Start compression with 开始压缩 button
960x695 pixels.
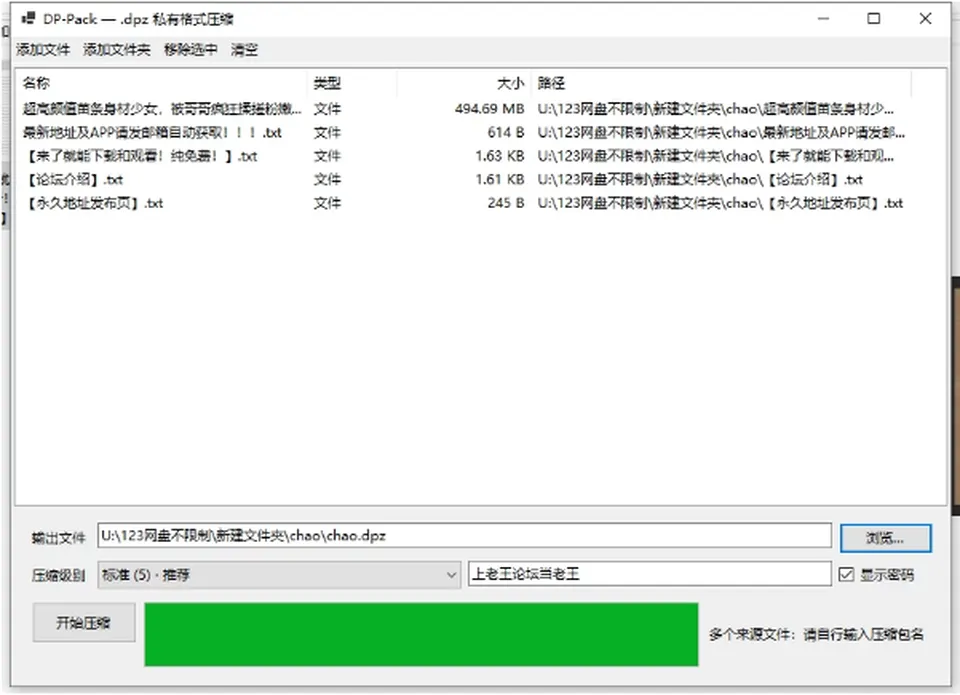[x=84, y=623]
